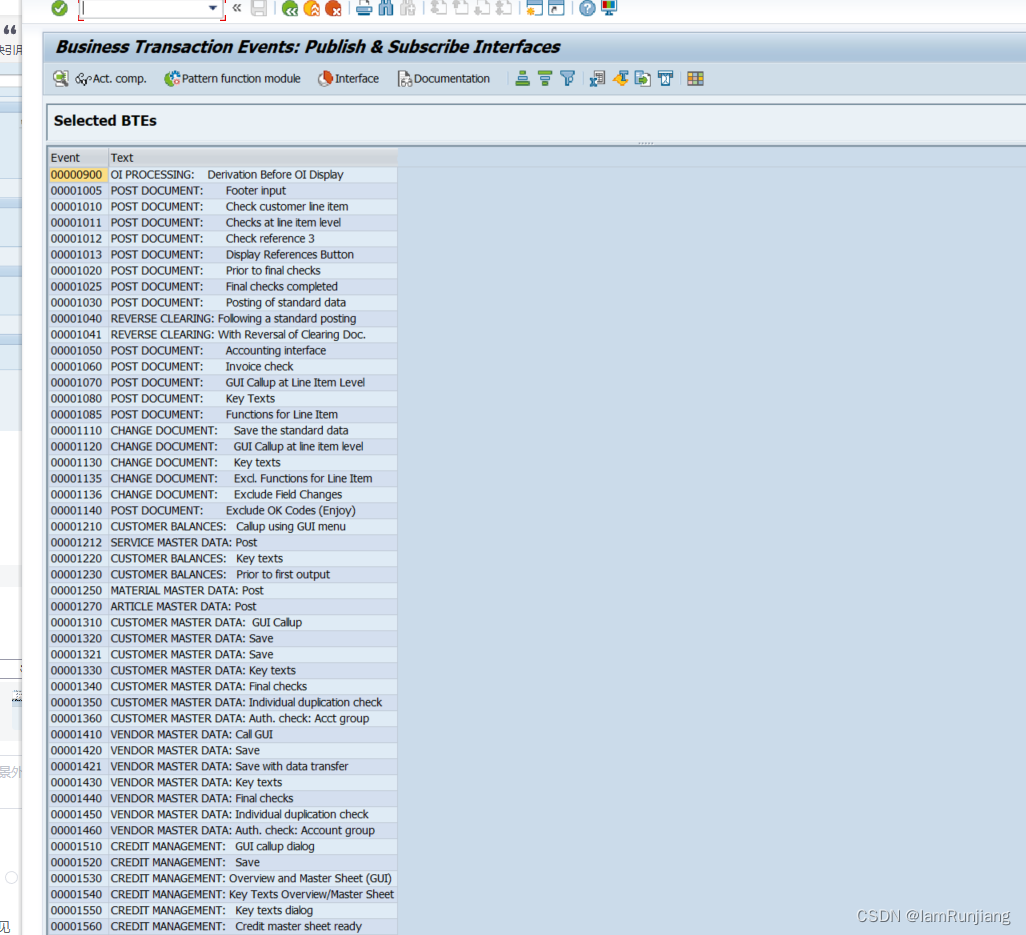Click the Word Processing export icon
The image size is (1026, 935).
point(620,79)
